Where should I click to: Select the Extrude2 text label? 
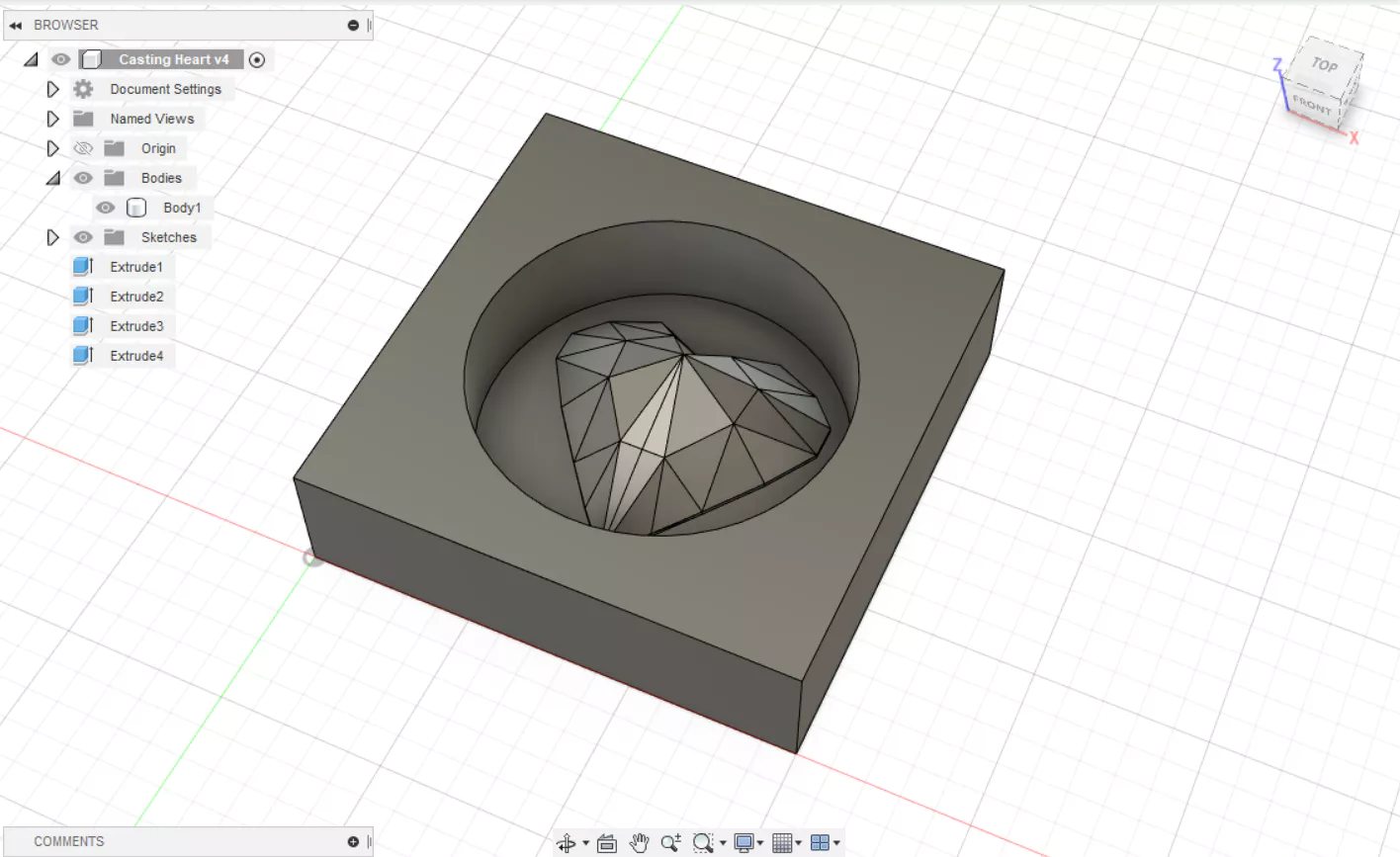[136, 297]
